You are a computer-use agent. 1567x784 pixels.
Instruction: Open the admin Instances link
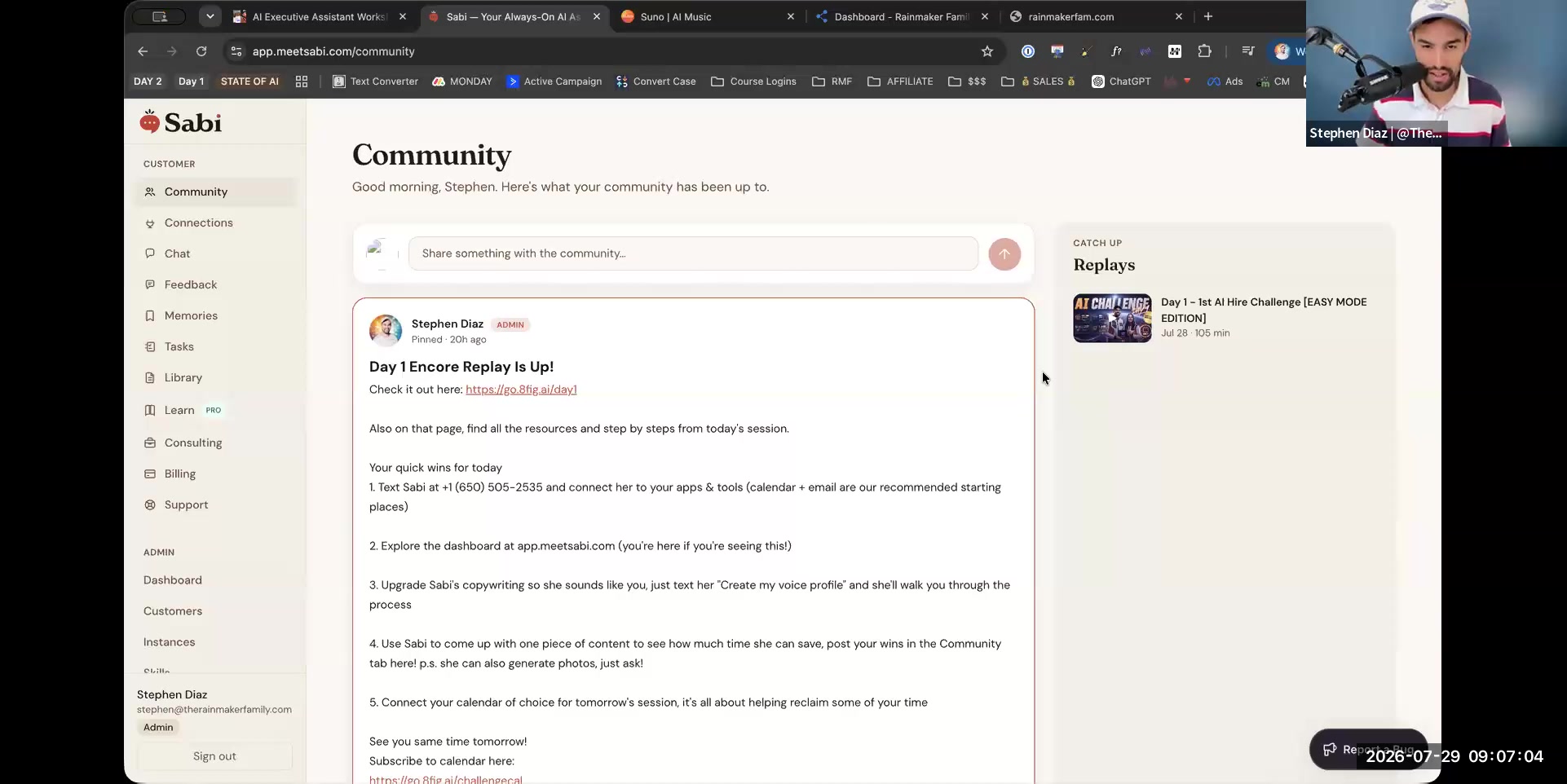point(170,642)
